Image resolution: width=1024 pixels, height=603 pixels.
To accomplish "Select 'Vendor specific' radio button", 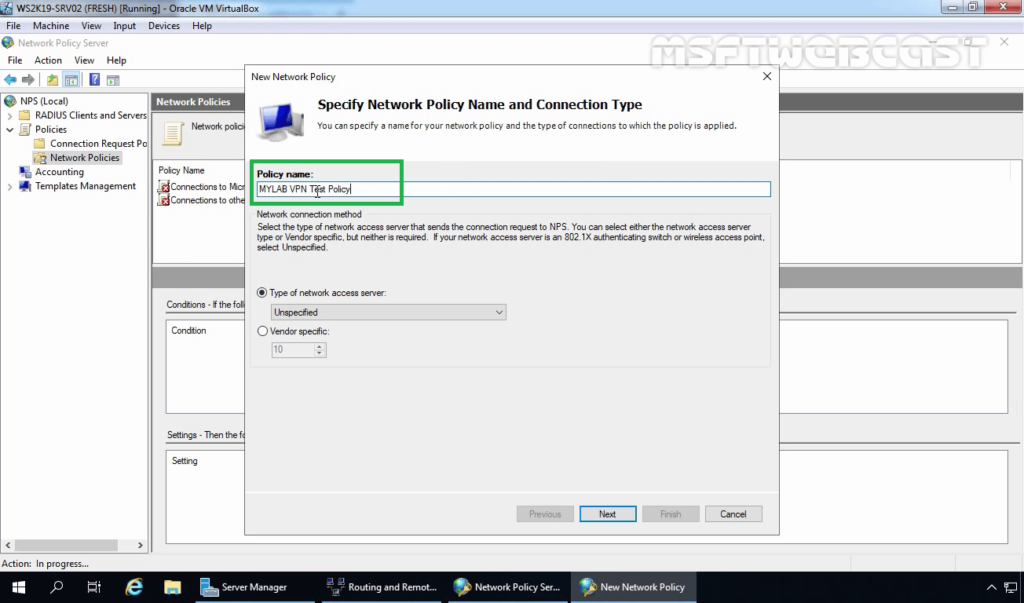I will [262, 331].
